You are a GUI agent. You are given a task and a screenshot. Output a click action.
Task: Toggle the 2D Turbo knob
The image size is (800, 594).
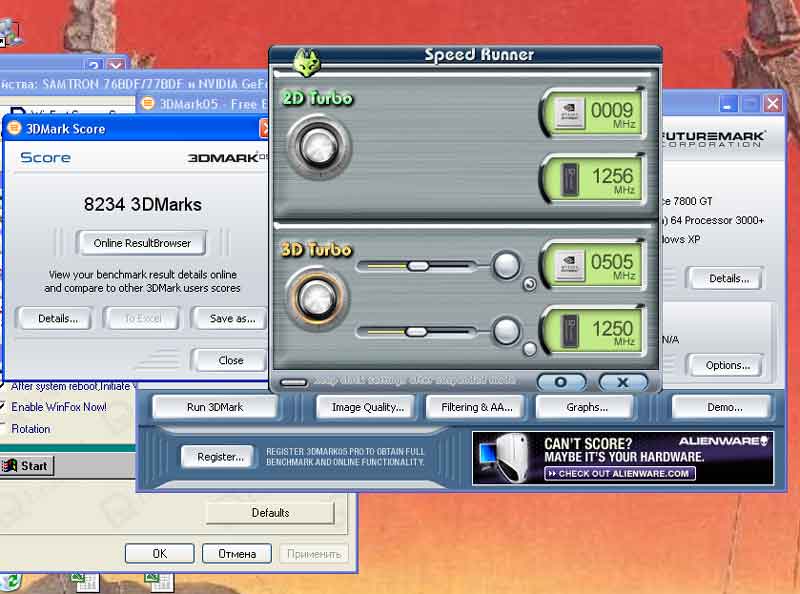coord(319,147)
